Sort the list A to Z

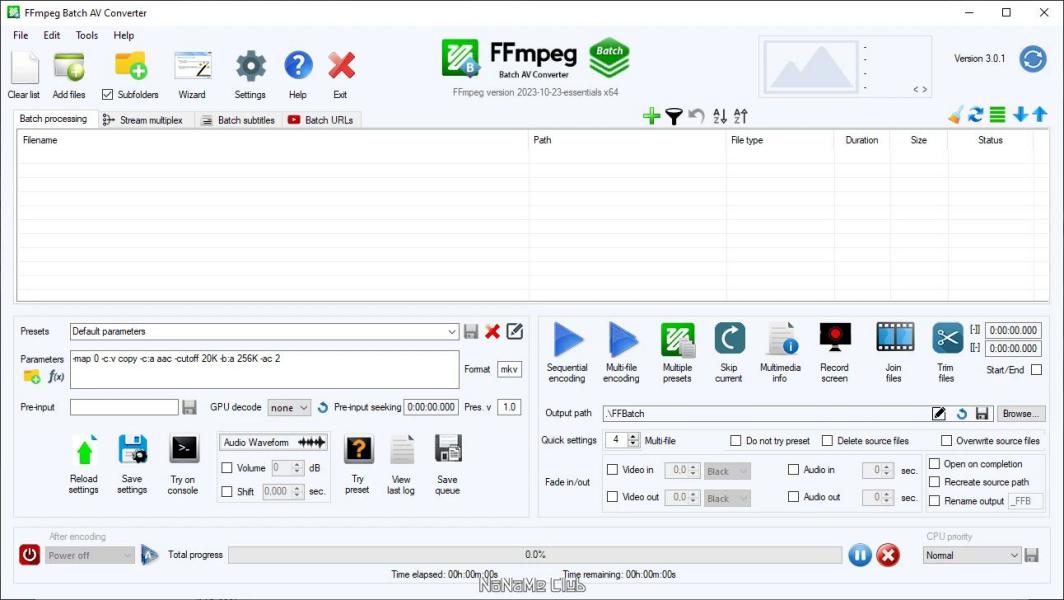pos(720,117)
